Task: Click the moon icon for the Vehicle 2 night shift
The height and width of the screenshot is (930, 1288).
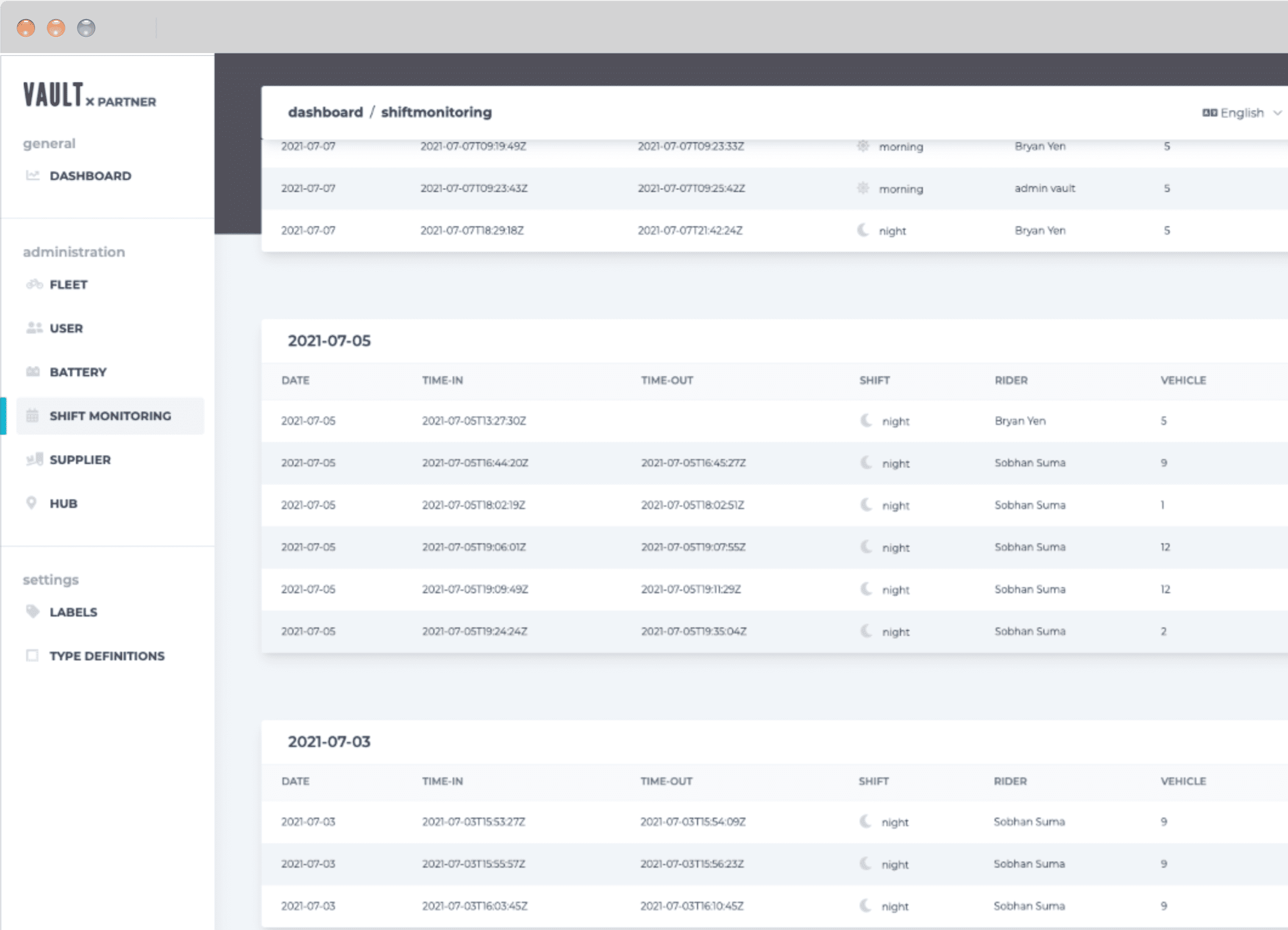Action: pos(865,631)
